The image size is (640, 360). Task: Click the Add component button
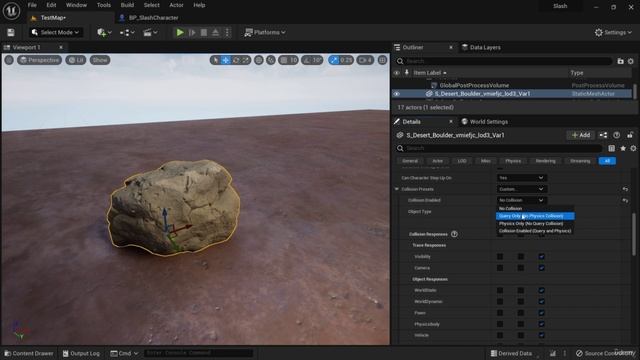pos(580,135)
